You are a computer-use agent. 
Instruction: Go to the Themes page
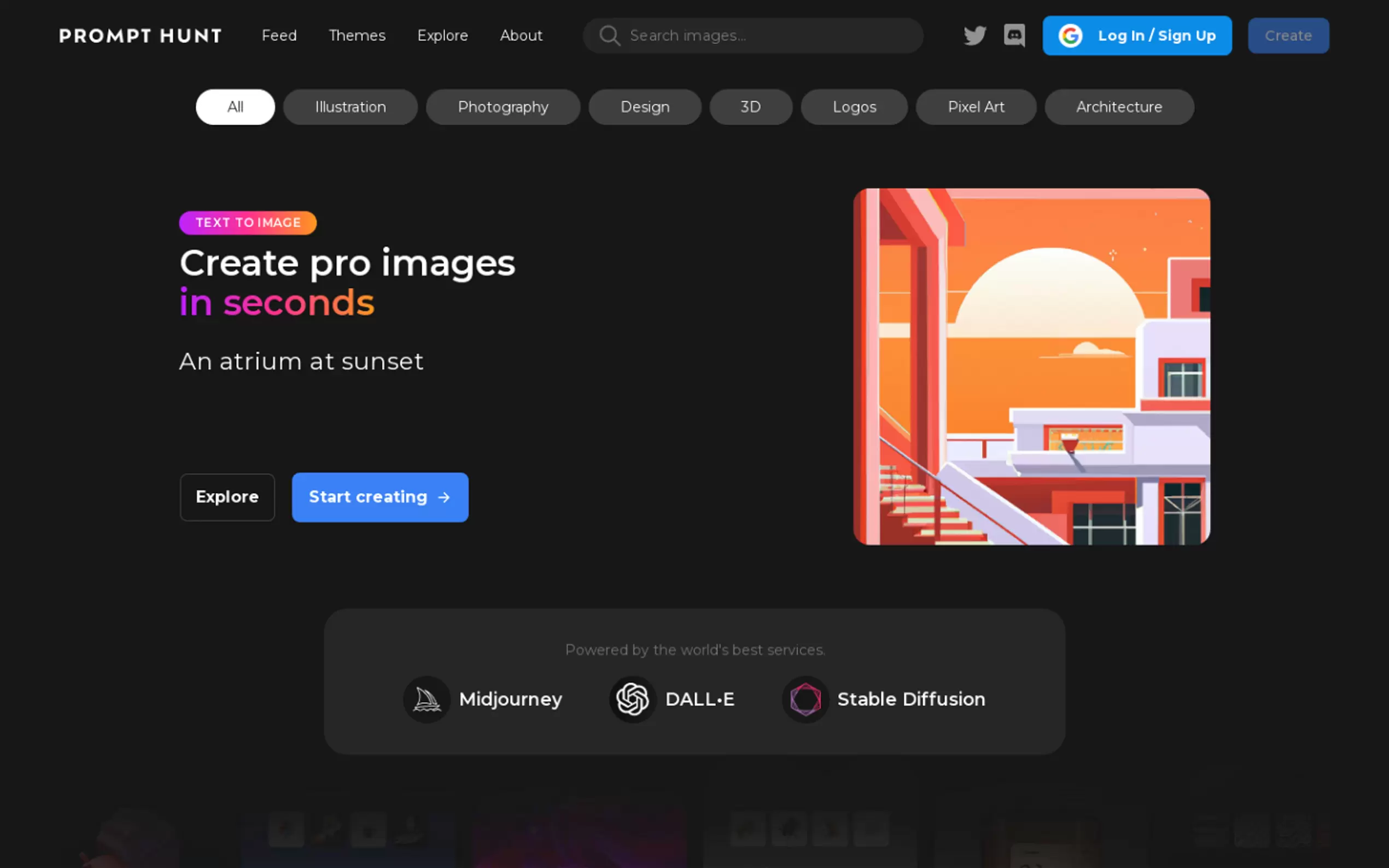pyautogui.click(x=357, y=36)
